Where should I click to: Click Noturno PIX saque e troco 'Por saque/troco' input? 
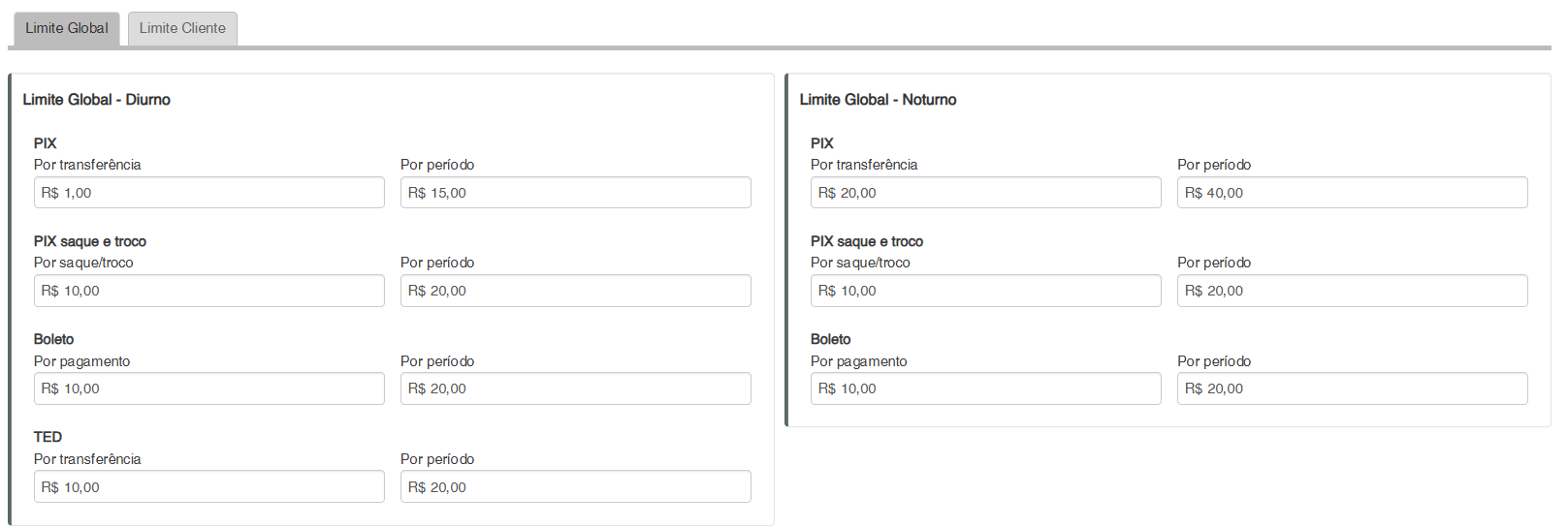985,291
